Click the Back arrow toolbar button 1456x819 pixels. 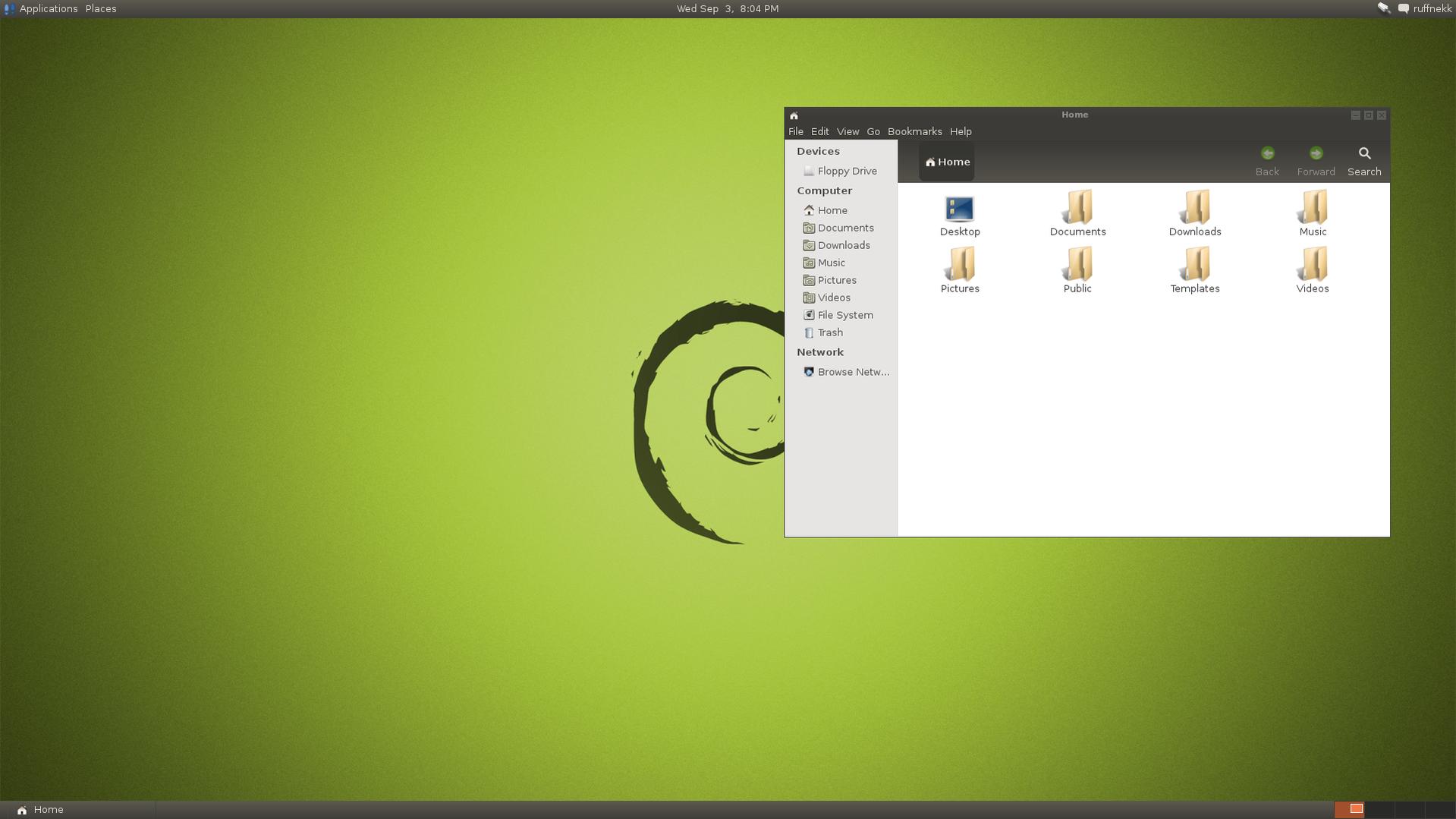click(x=1267, y=162)
